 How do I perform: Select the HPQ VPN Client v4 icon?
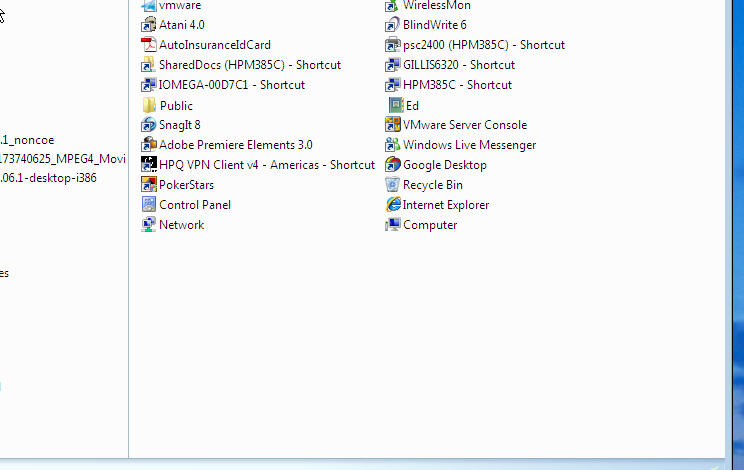[x=149, y=165]
